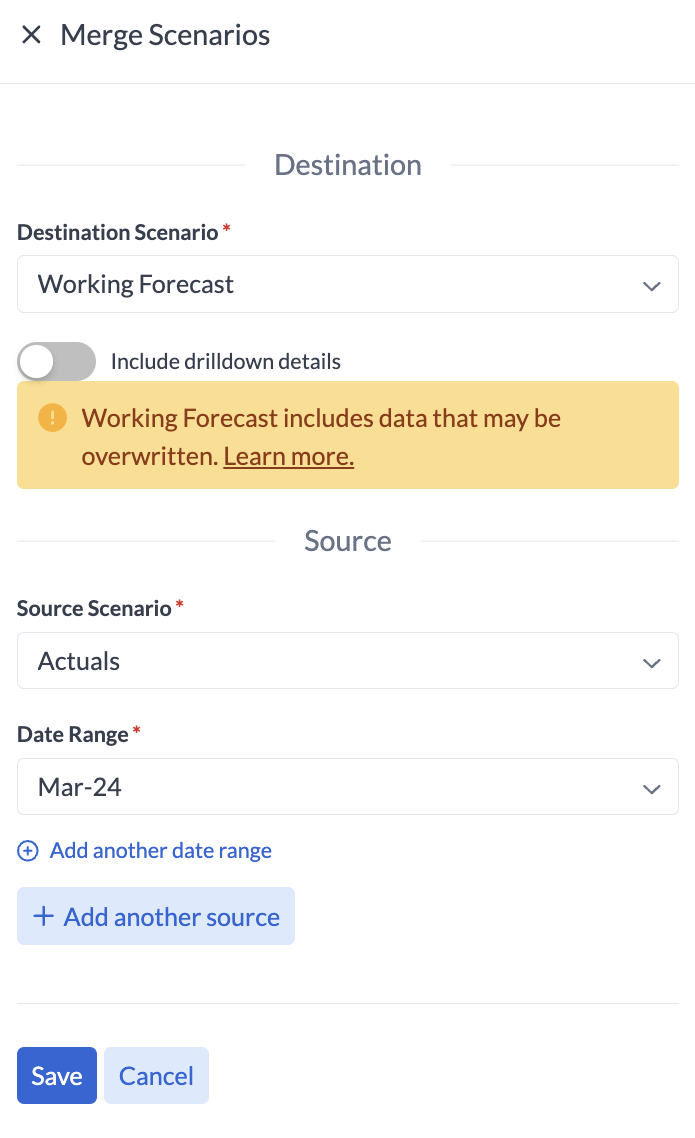The height and width of the screenshot is (1138, 695).
Task: Click the Date Range field label
Action: click(x=73, y=735)
